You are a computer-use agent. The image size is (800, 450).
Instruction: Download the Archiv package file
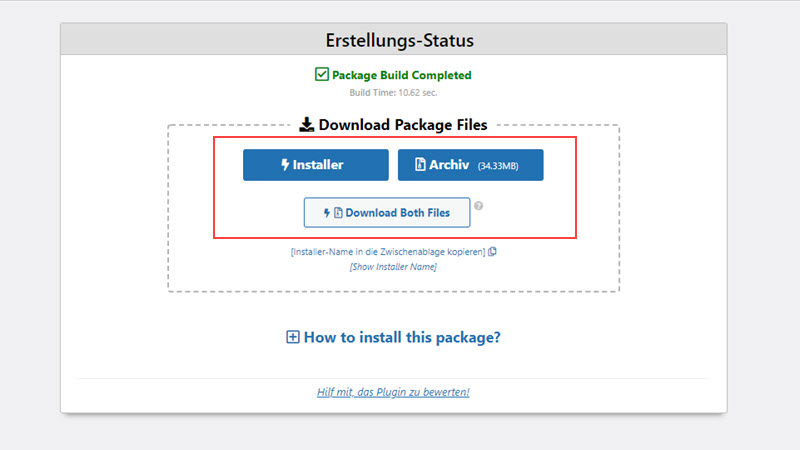click(x=470, y=165)
